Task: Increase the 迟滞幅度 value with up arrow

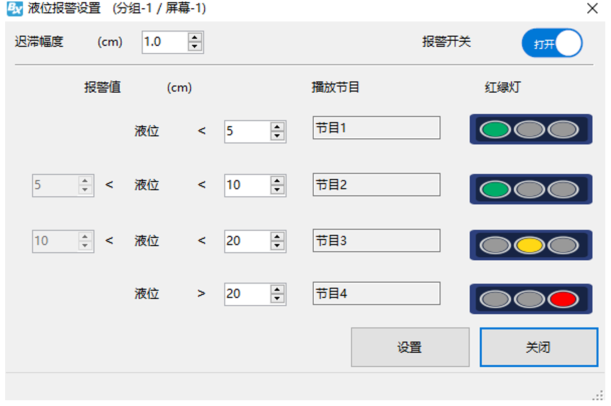Action: point(195,38)
